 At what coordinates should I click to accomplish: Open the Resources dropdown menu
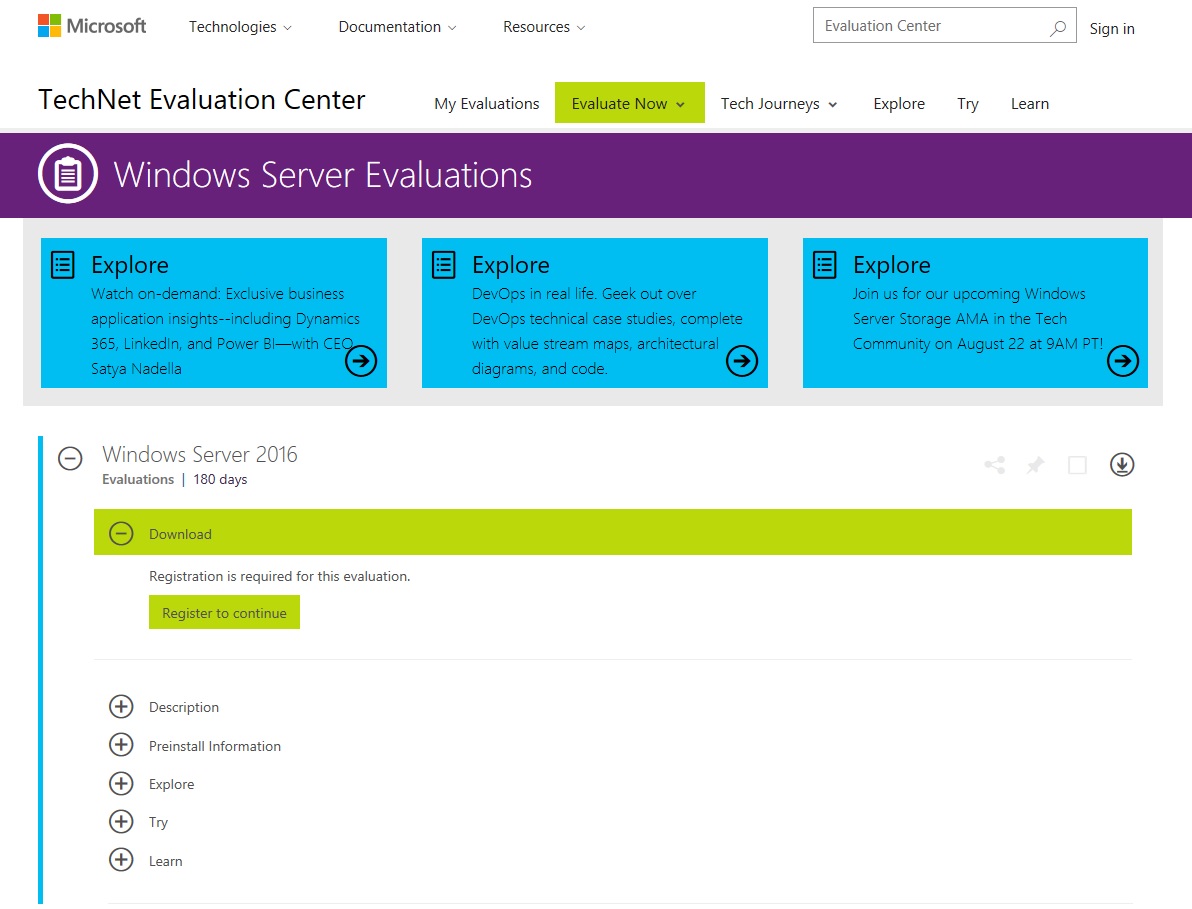(544, 27)
